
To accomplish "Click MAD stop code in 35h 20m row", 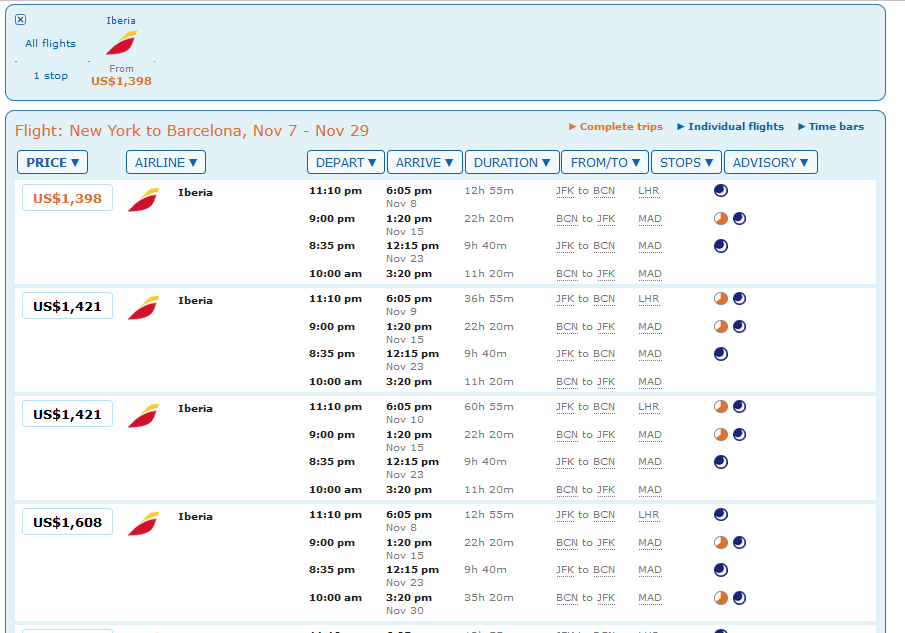I will point(650,598).
